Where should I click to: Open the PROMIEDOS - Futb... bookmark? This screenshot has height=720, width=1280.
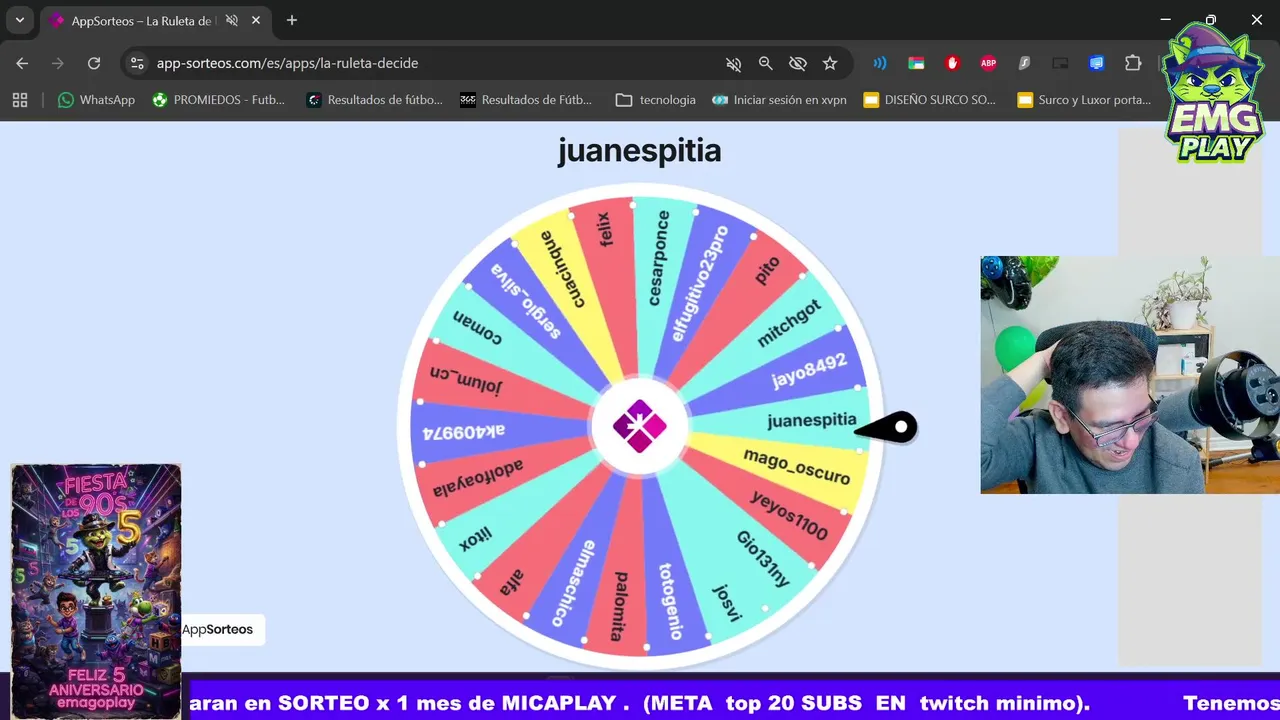tap(218, 100)
